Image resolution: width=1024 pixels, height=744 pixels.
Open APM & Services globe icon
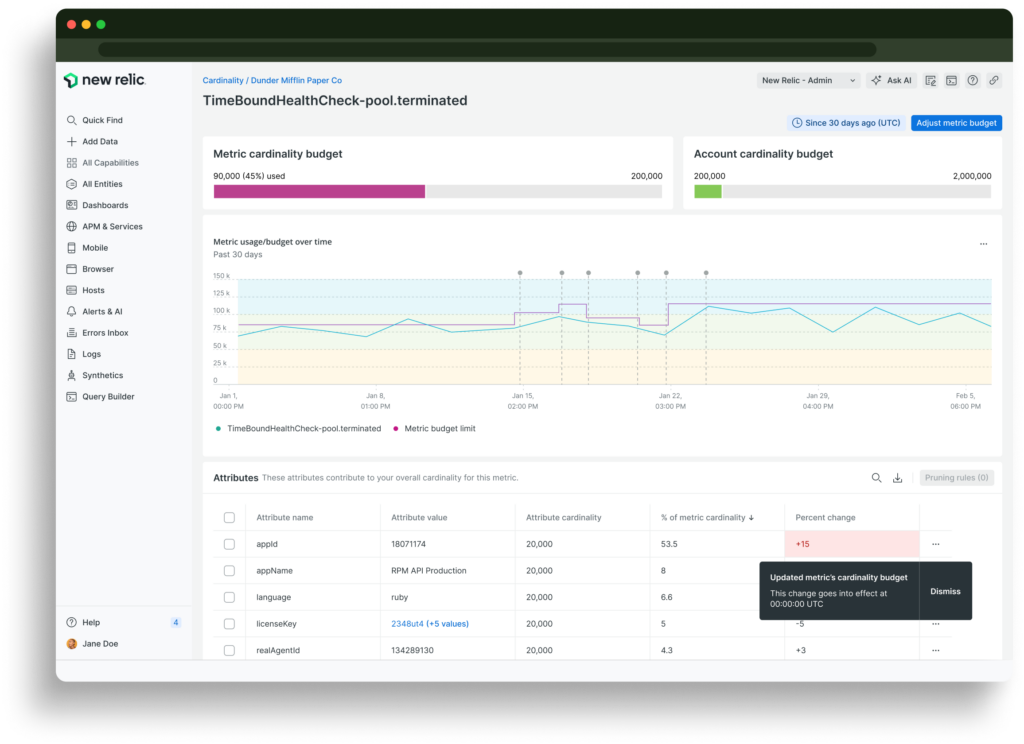point(71,227)
